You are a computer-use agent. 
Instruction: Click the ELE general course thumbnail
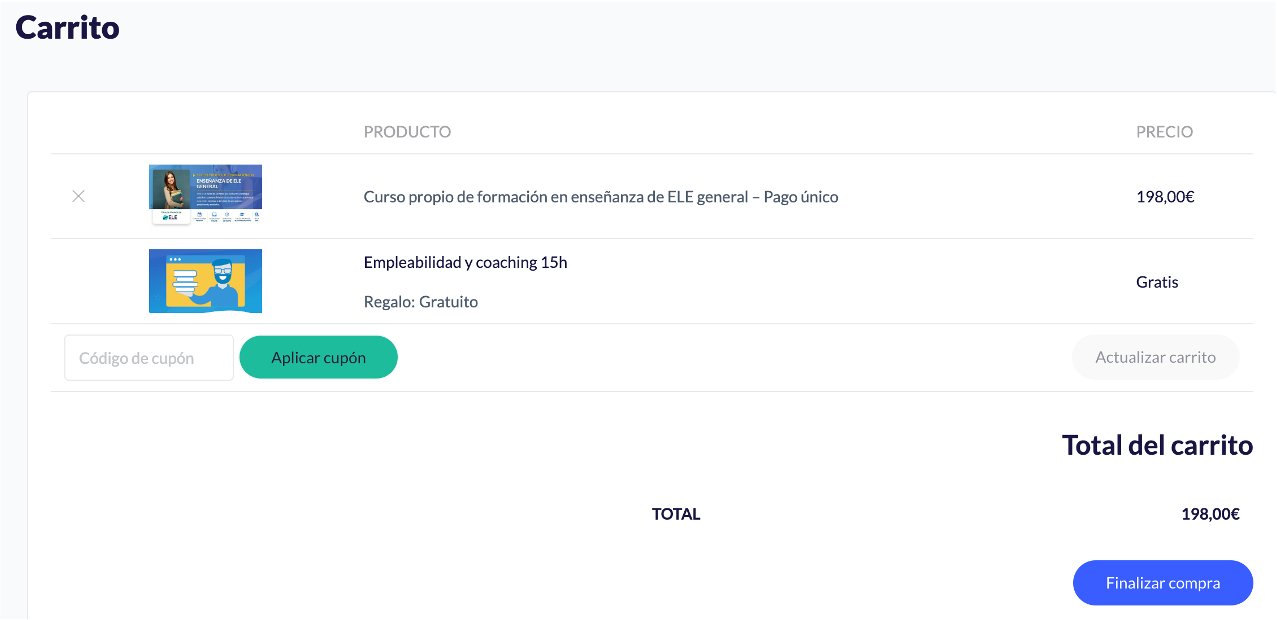(205, 194)
